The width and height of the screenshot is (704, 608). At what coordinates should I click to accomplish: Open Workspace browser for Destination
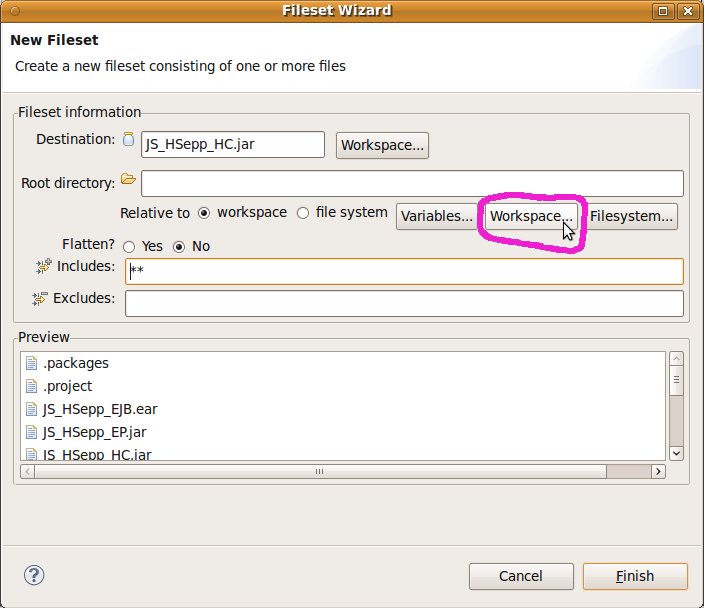pos(383,145)
